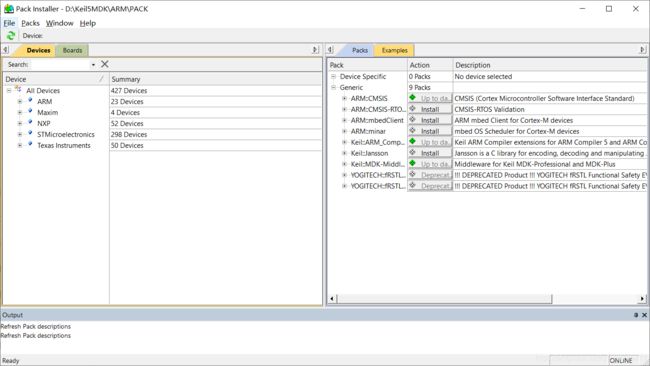Screen dimensions: 650x366
Task: Open the Packs menu
Action: click(x=30, y=23)
